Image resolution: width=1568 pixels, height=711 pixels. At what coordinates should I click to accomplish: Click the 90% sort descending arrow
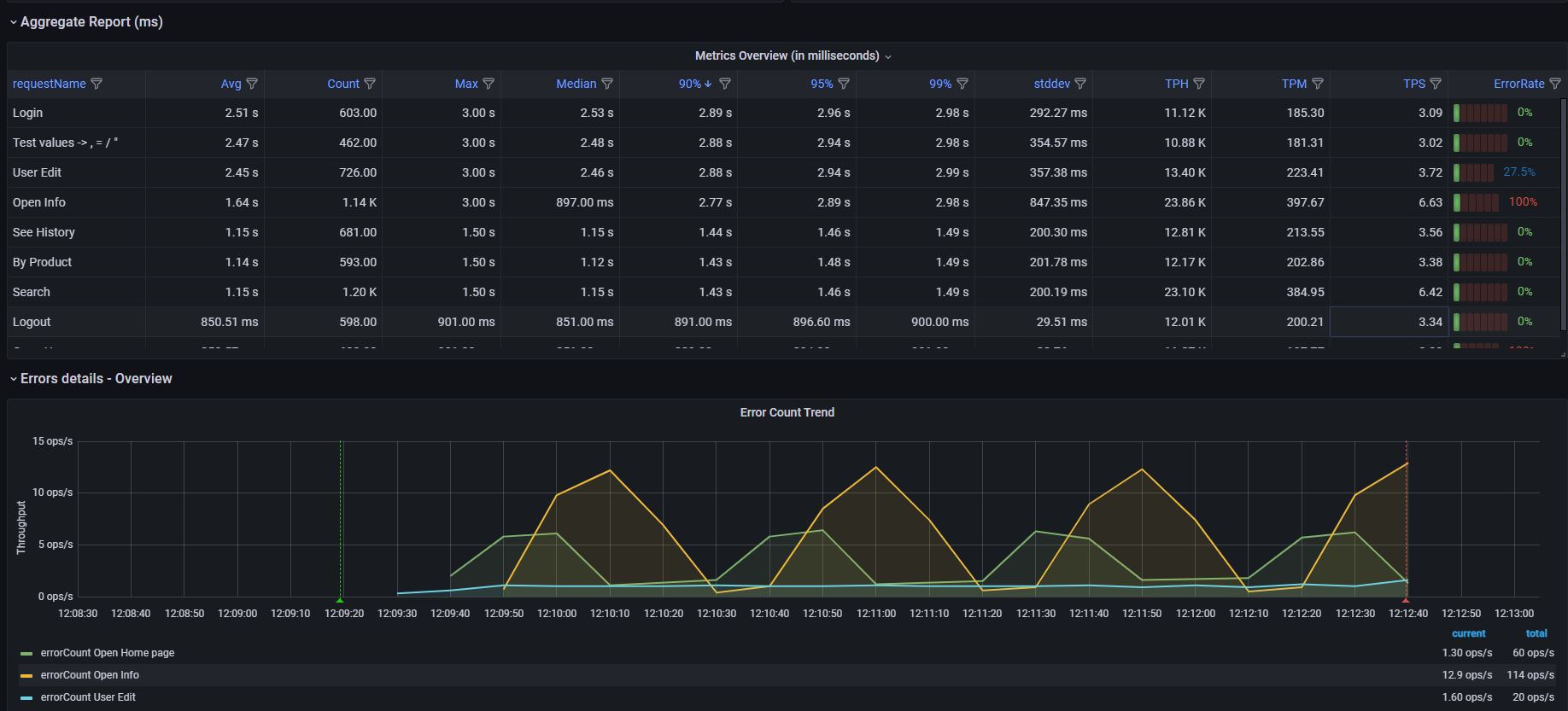coord(708,84)
